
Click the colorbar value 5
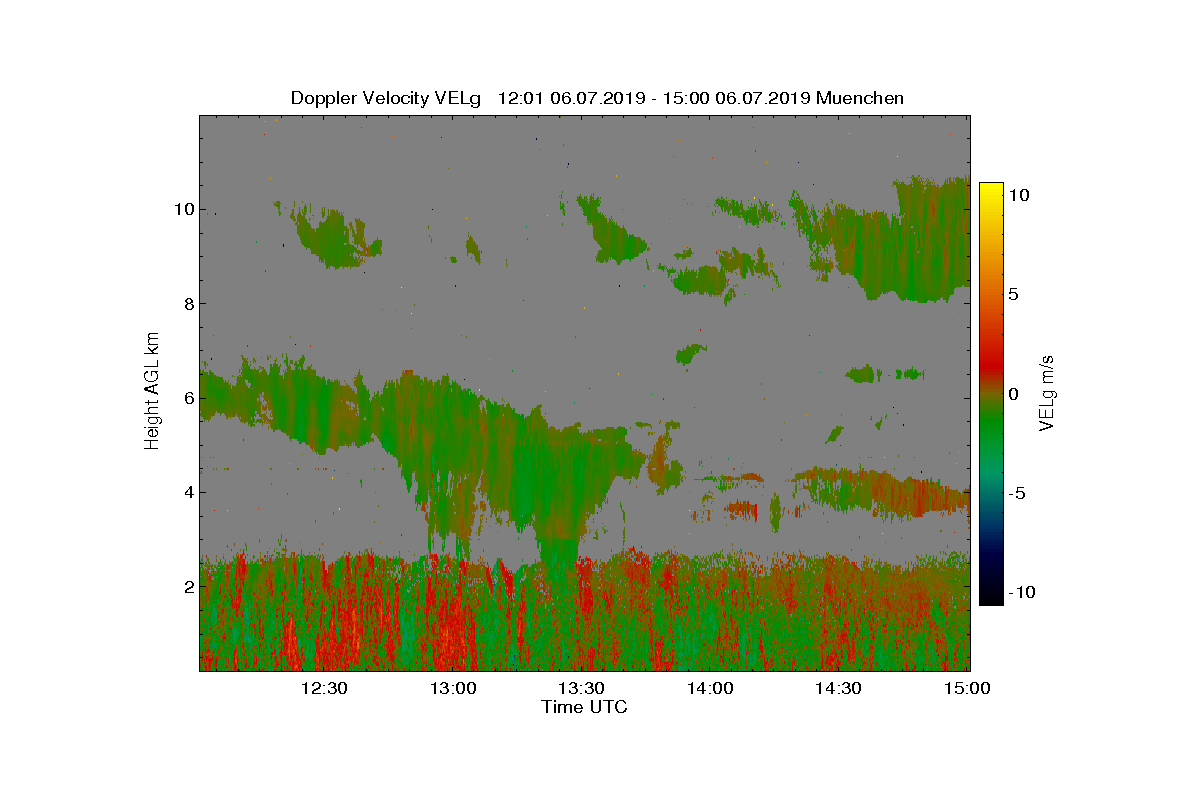click(1013, 294)
